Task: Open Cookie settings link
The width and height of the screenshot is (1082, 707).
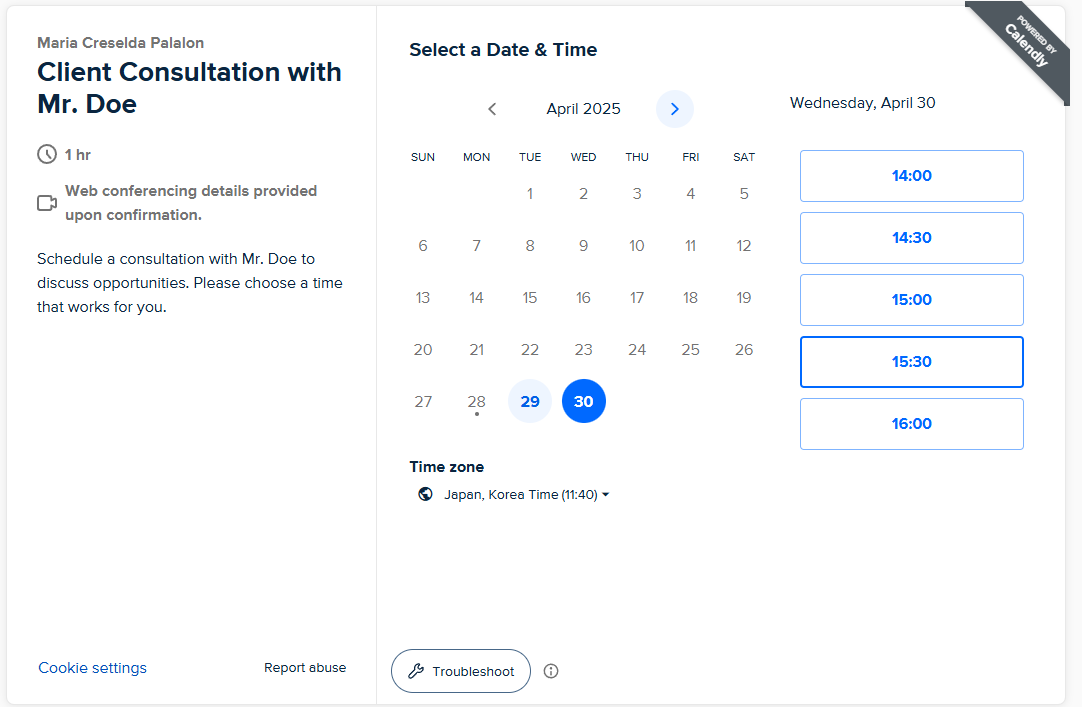Action: [x=92, y=668]
